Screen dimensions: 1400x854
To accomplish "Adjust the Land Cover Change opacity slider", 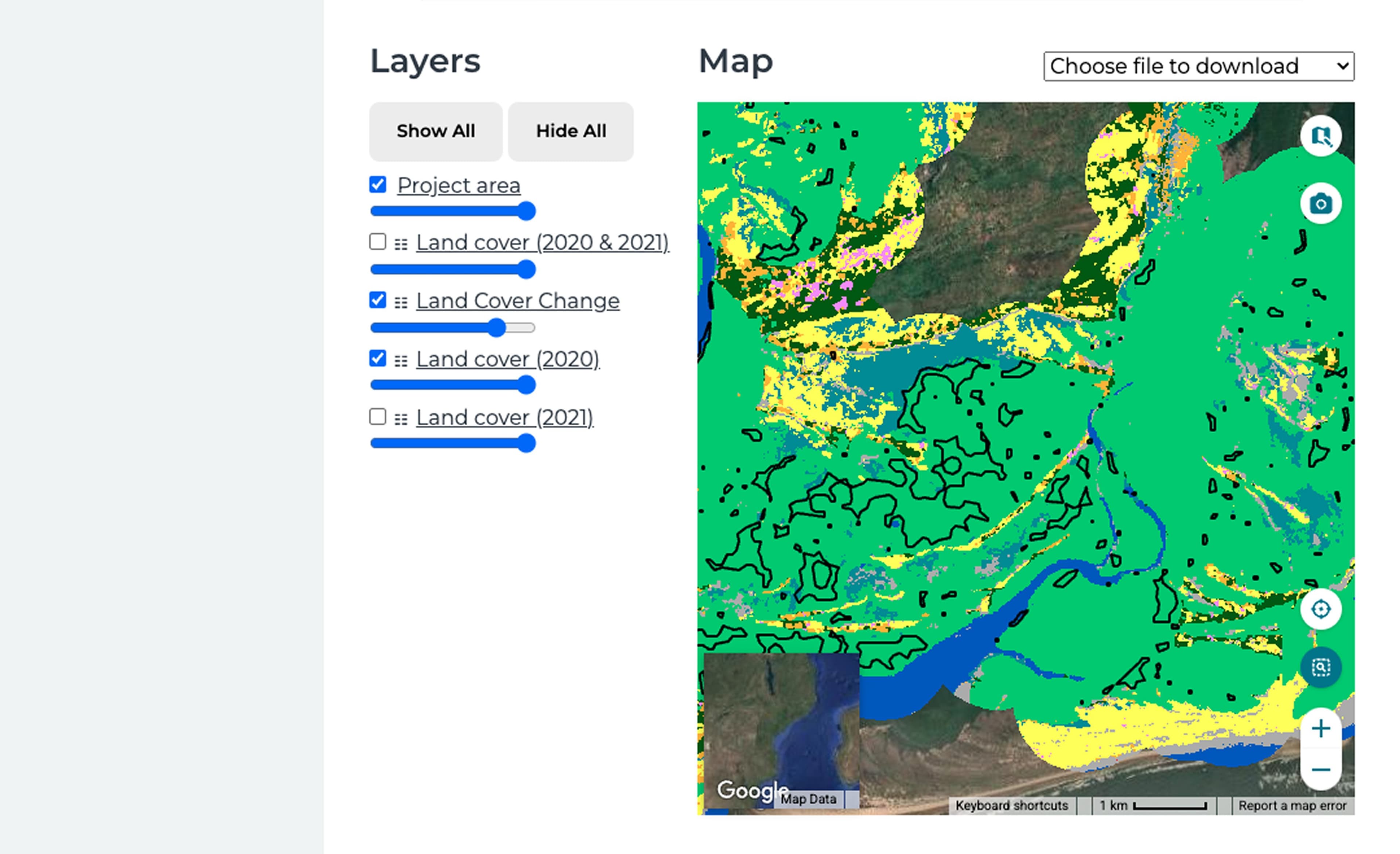I will pos(497,328).
